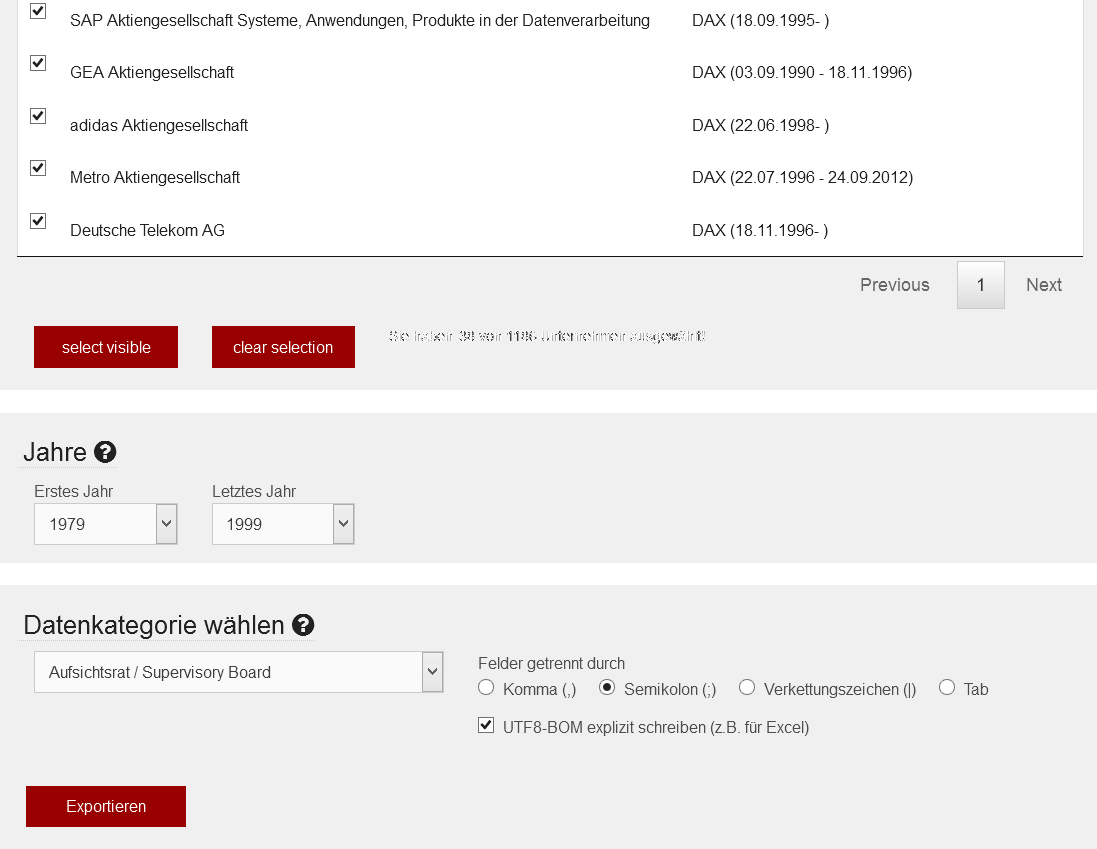Image resolution: width=1097 pixels, height=849 pixels.
Task: Click the Datenkategorie wählen heading
Action: [154, 625]
